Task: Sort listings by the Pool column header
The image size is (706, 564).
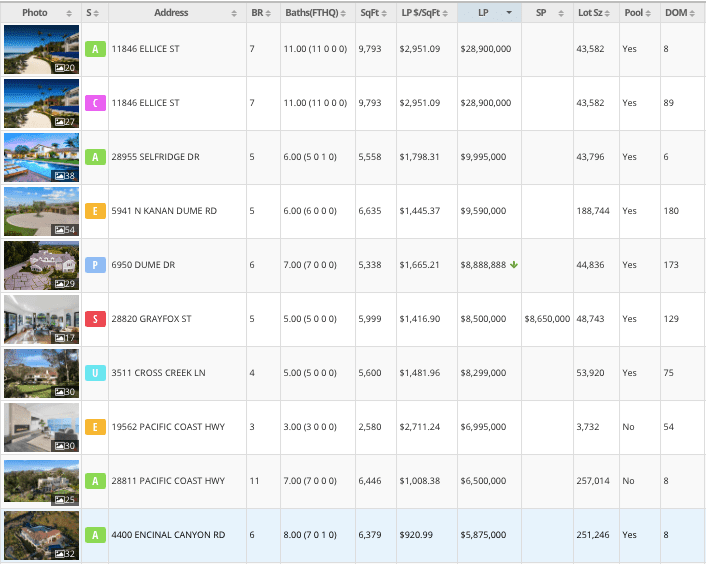Action: [640, 13]
